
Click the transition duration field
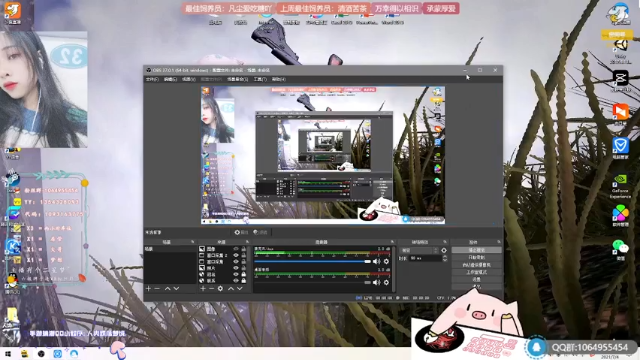426,258
